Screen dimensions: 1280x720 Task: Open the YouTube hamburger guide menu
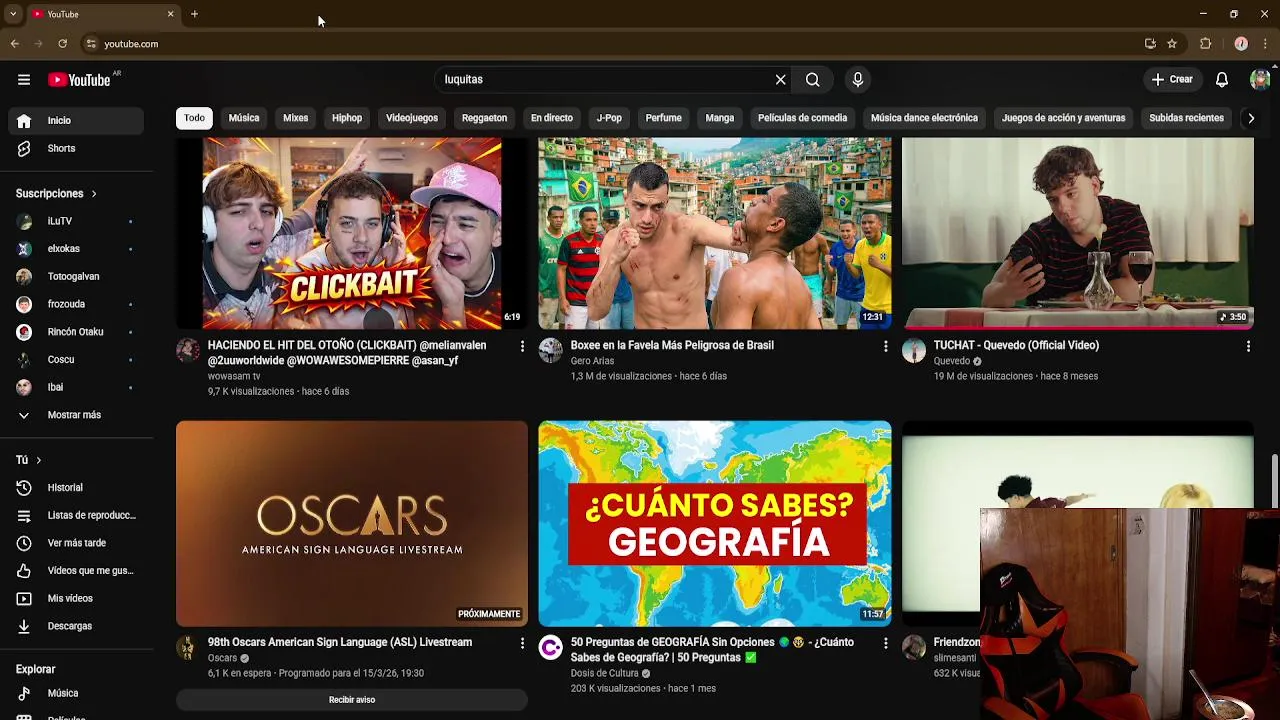24,80
